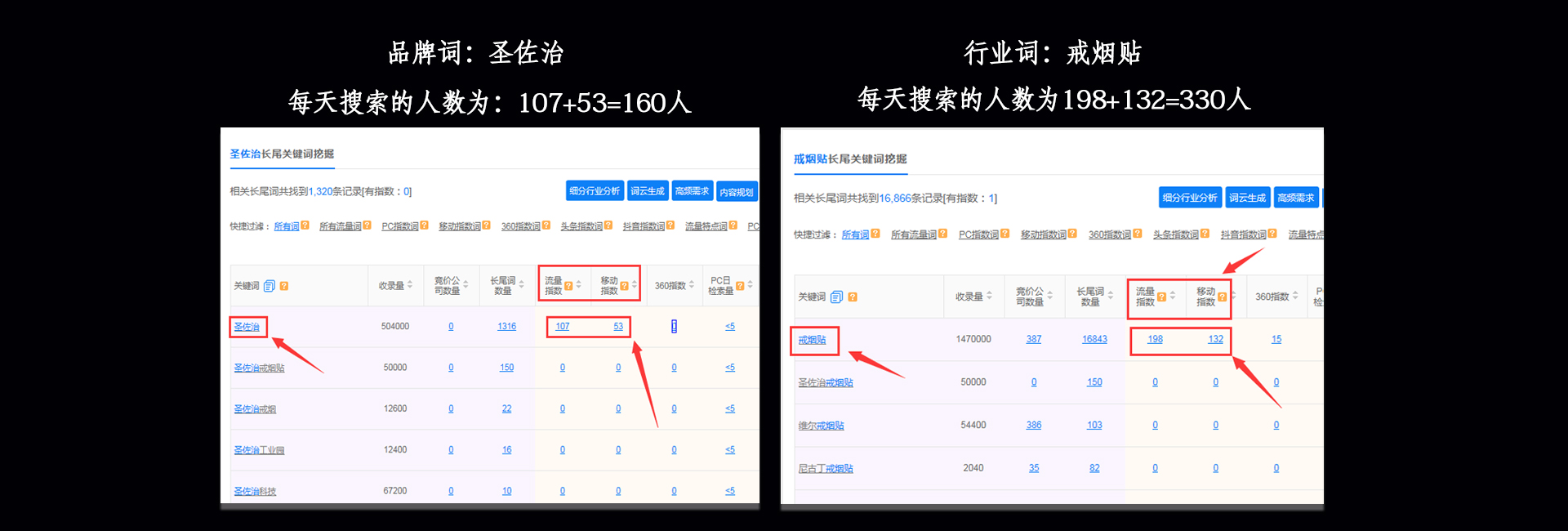Click help icon after 头条指数词 in 戒烟贴 panel

[1204, 234]
